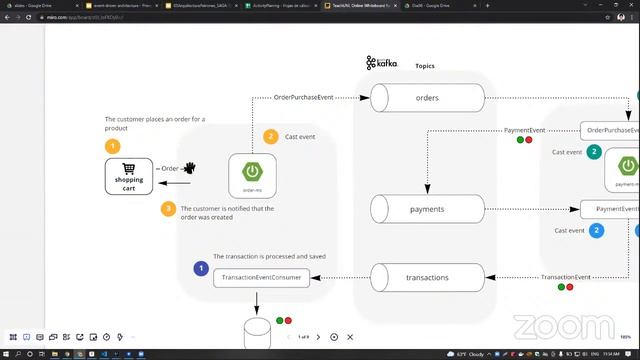Select the TransactionEventConsumer box
Image resolution: width=640 pixels, height=360 pixels.
pos(261,278)
